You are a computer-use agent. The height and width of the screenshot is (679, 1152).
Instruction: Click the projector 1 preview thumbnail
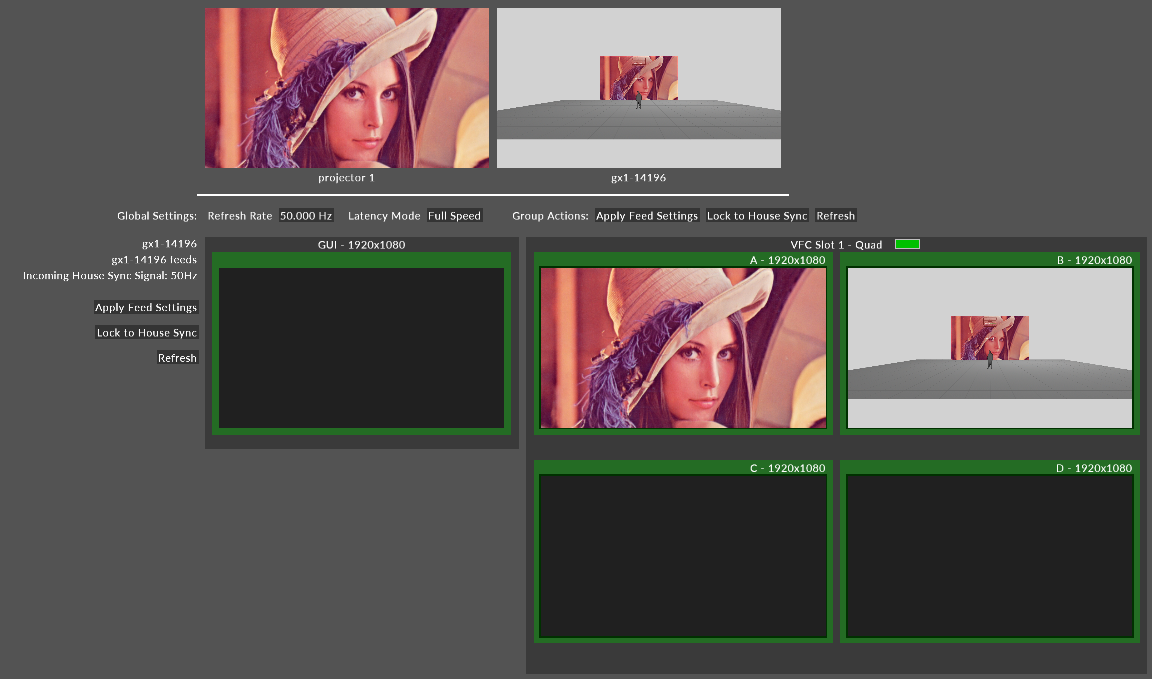coord(347,88)
